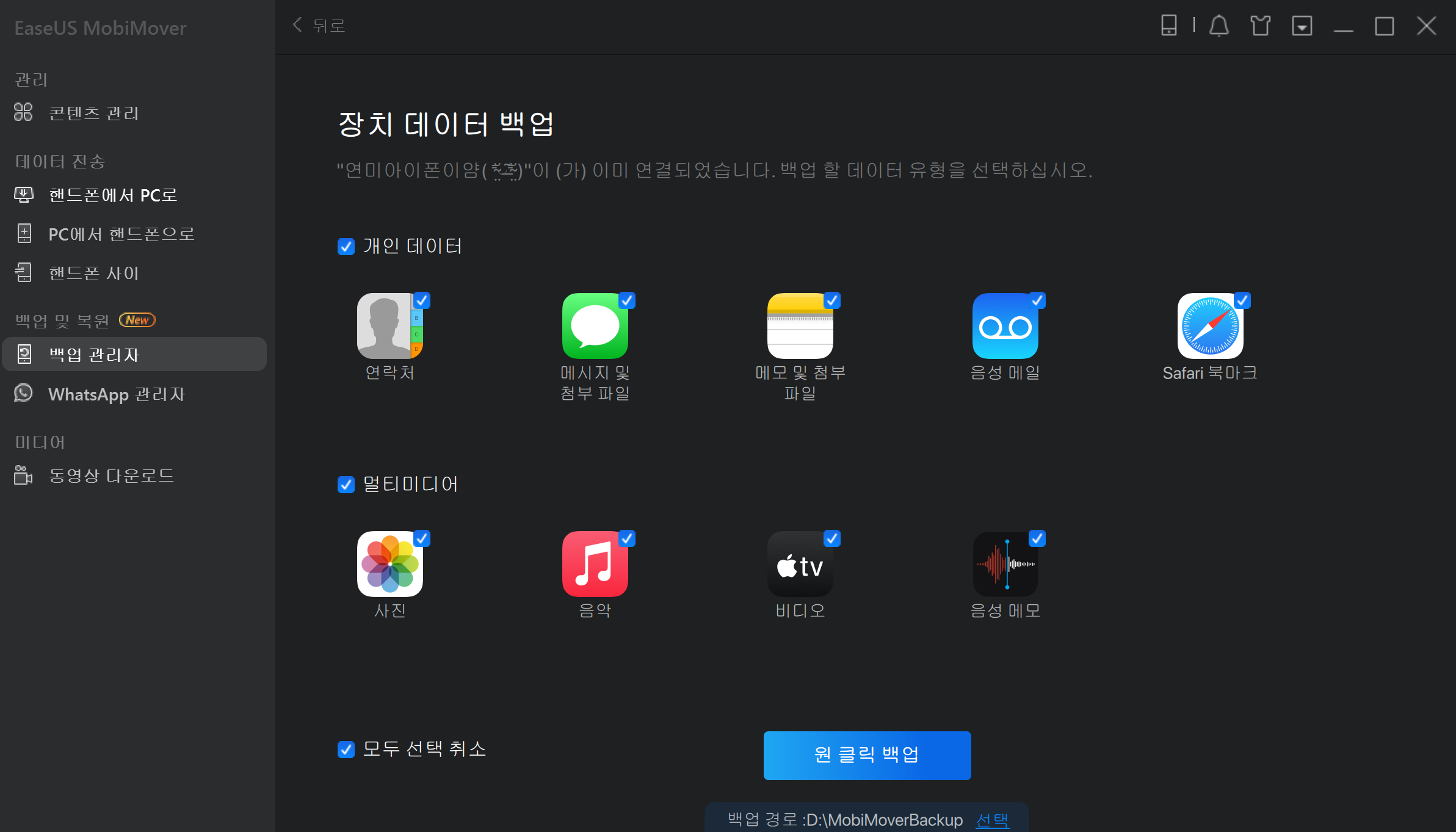The width and height of the screenshot is (1456, 832).
Task: Deselect all via 모두 선택 취소
Action: click(x=346, y=750)
